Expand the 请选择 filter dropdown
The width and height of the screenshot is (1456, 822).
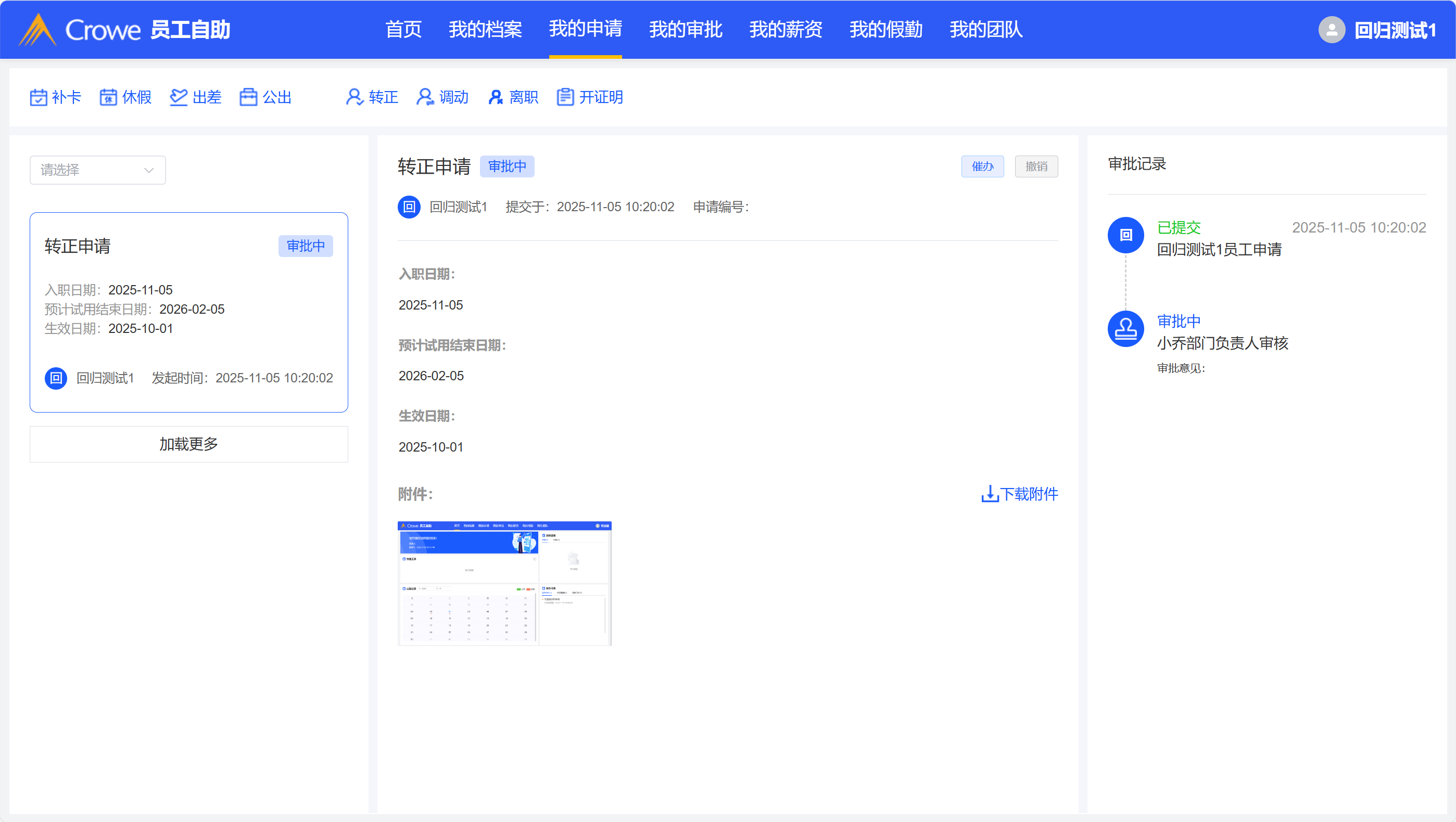pos(97,170)
